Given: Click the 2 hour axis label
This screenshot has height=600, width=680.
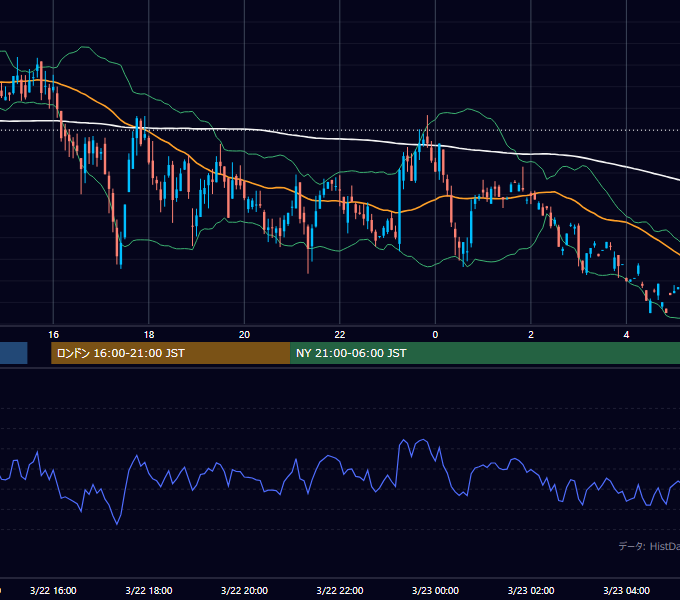Looking at the screenshot, I should coord(531,335).
